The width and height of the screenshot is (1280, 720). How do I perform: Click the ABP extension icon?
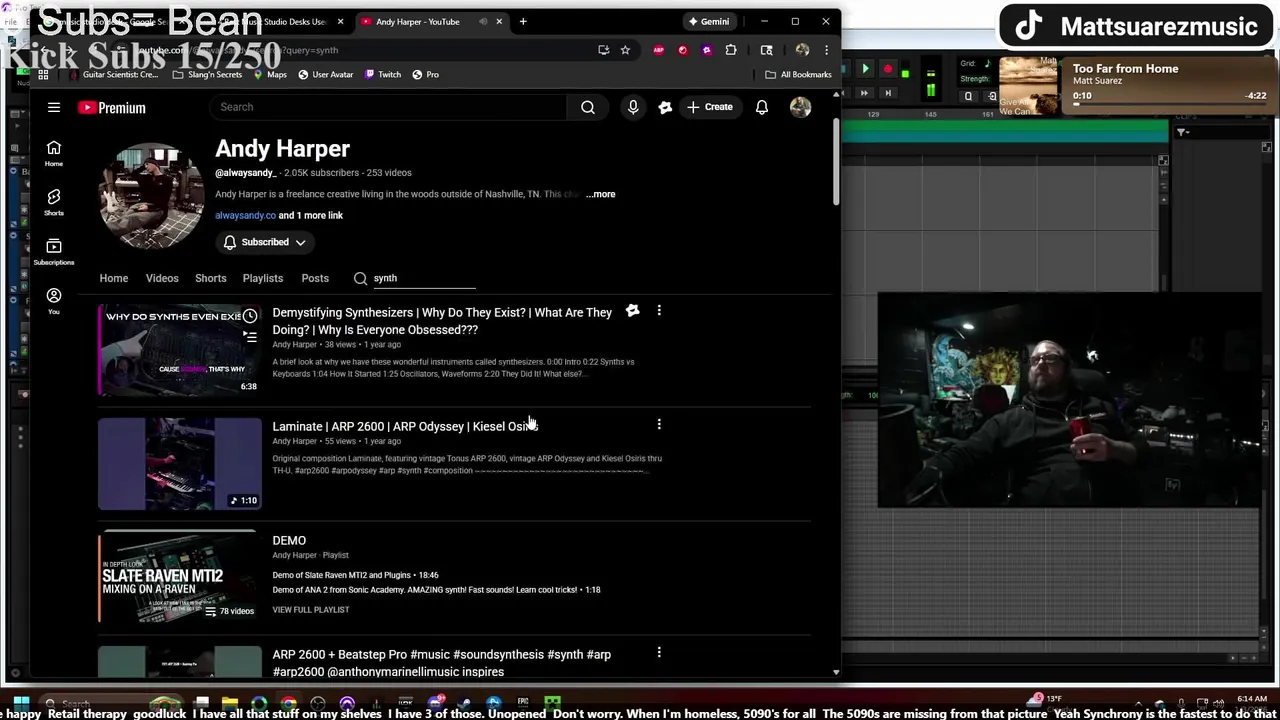point(659,50)
